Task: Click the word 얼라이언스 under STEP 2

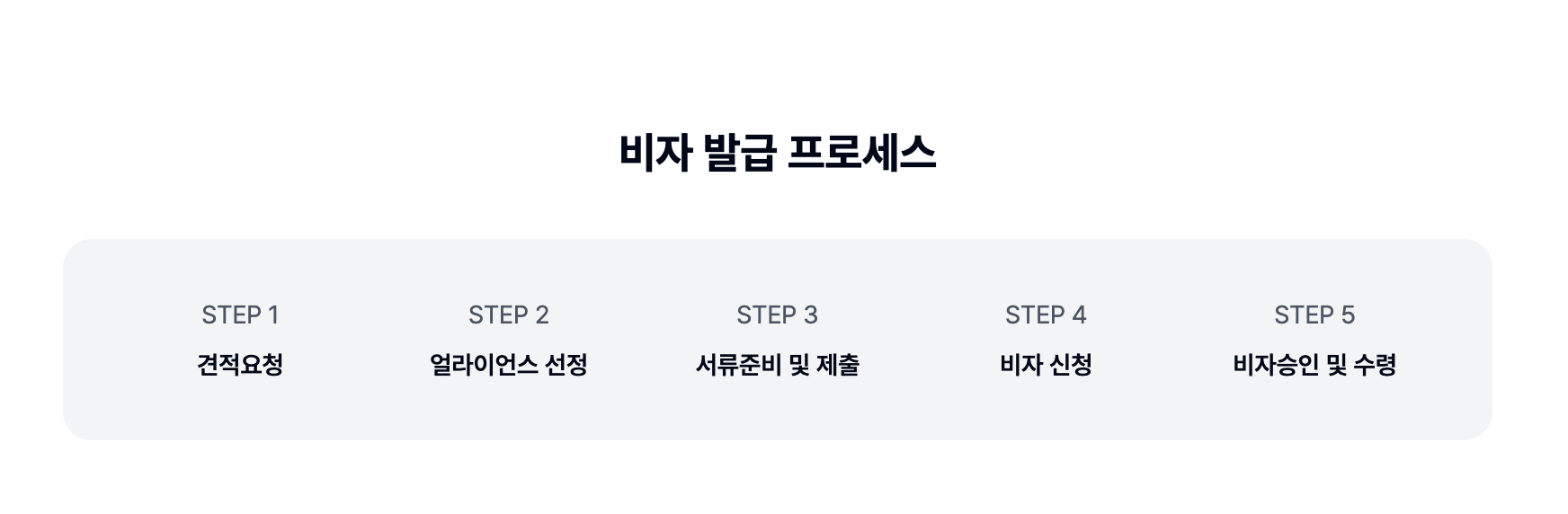Action: [484, 365]
